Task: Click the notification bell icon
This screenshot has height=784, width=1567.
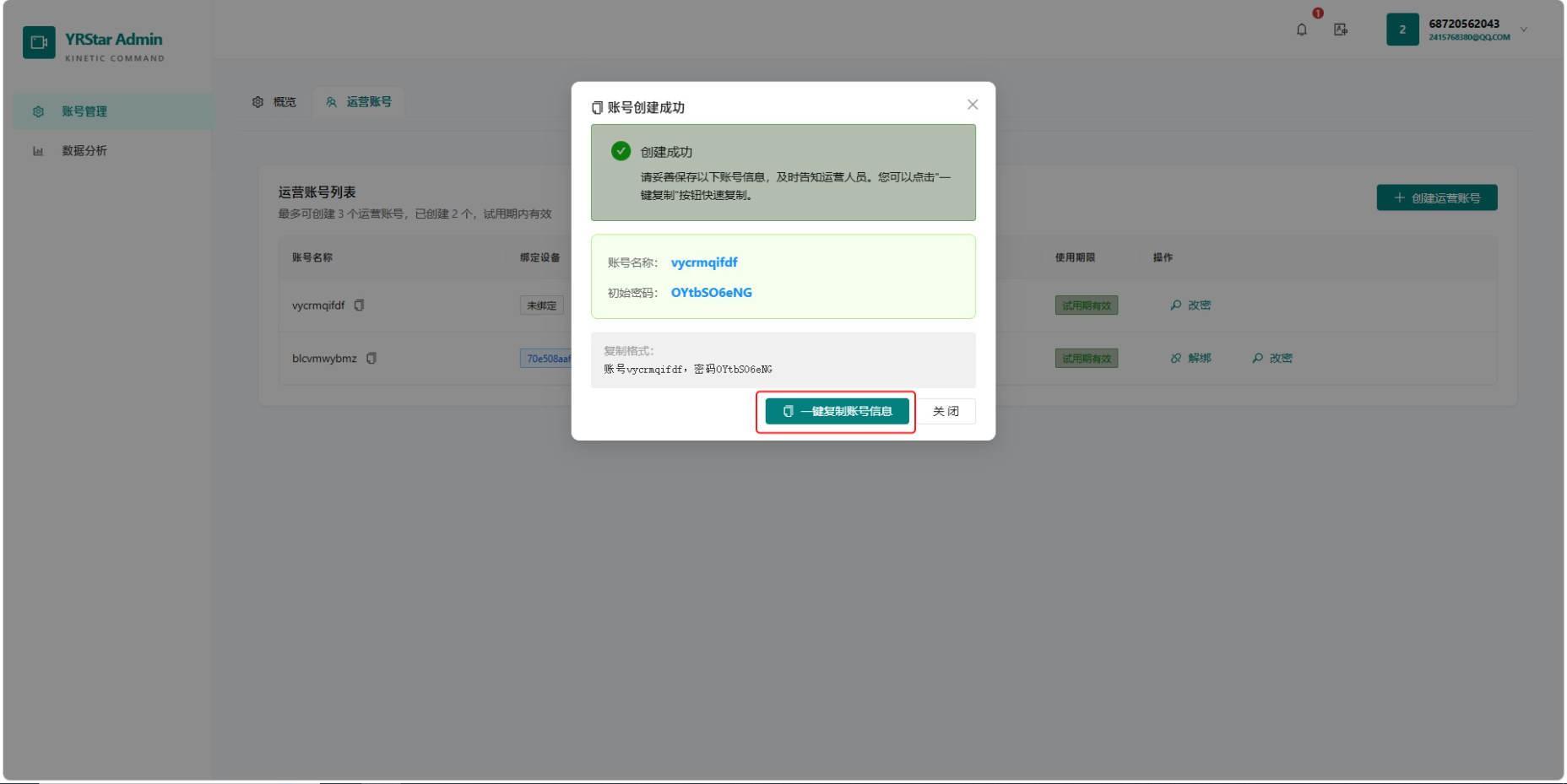Action: (x=1301, y=30)
